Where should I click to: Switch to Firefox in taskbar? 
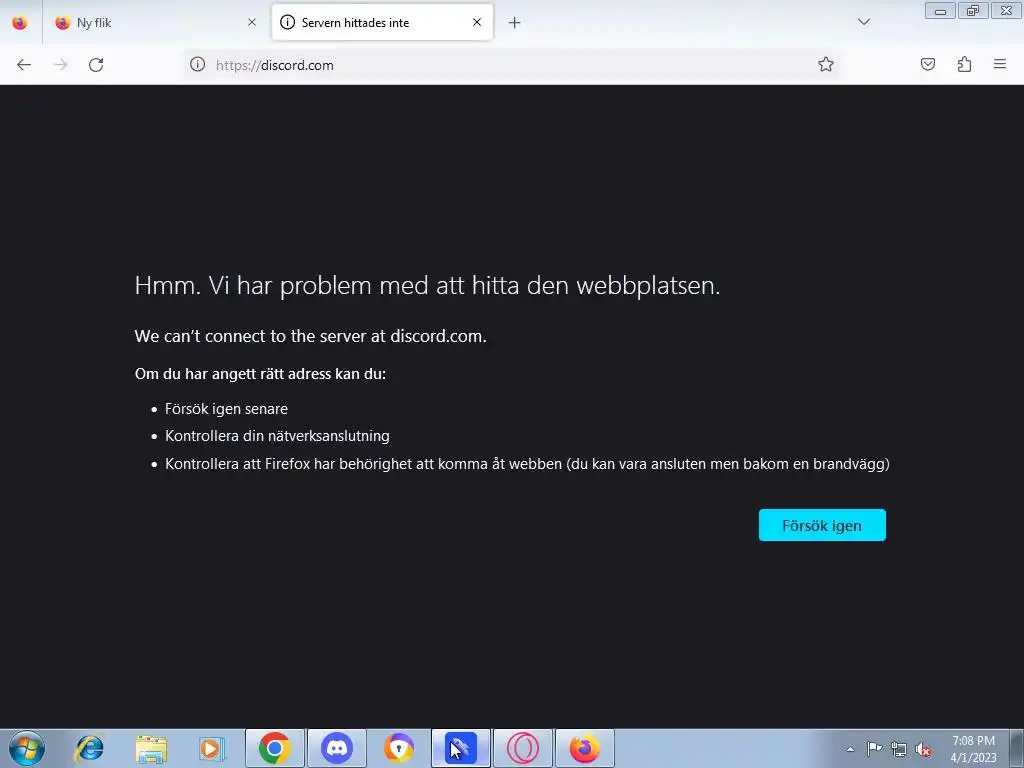coord(584,748)
